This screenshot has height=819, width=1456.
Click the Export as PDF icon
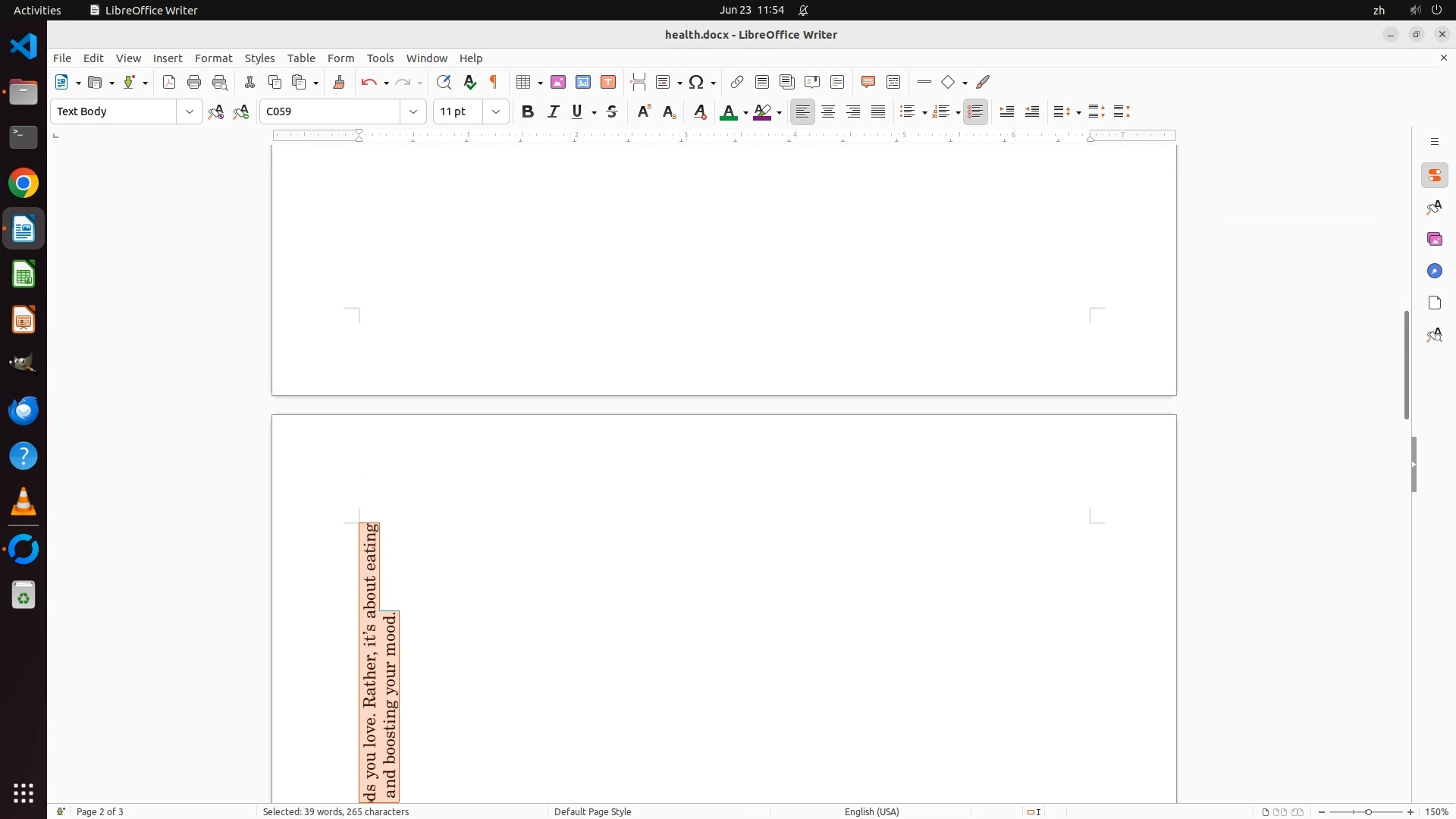tap(169, 82)
